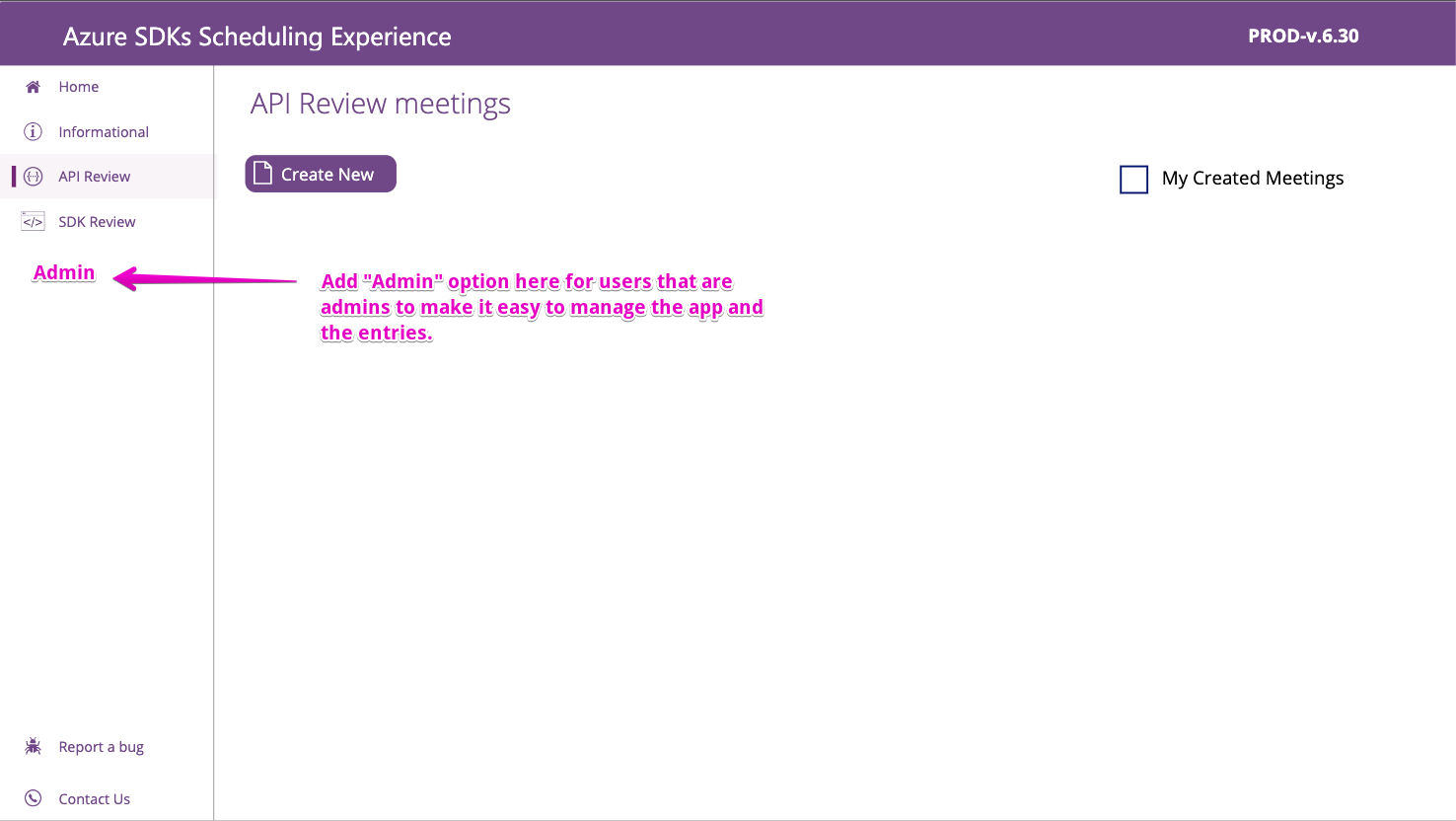Click the SDK Review code brackets icon
The width and height of the screenshot is (1456, 821).
coord(33,222)
